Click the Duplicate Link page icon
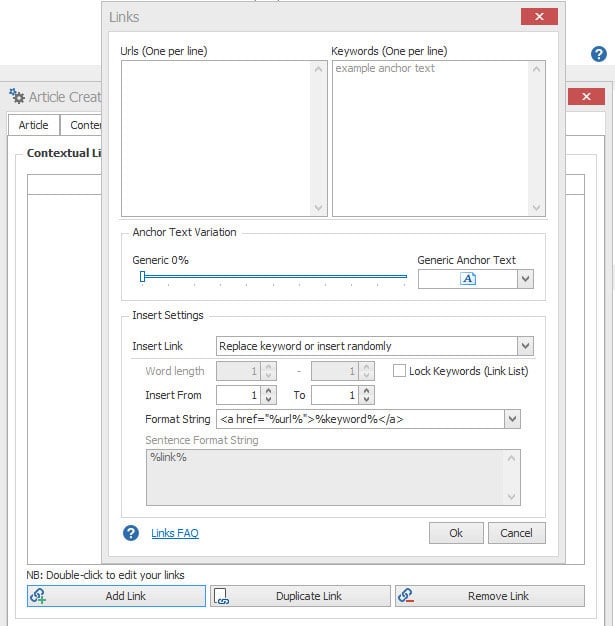This screenshot has width=615, height=626. tap(221, 596)
